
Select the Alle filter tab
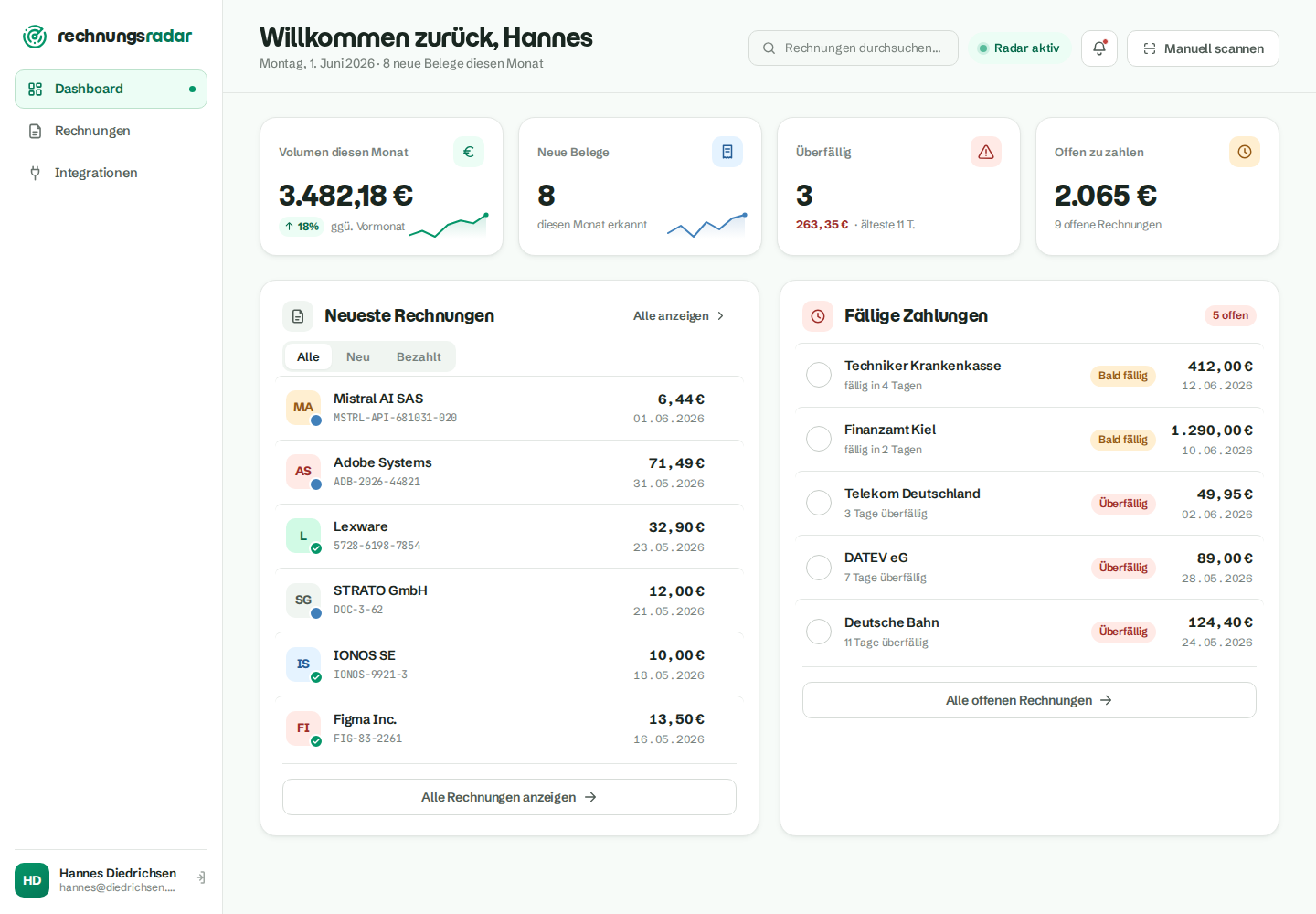pyautogui.click(x=308, y=356)
